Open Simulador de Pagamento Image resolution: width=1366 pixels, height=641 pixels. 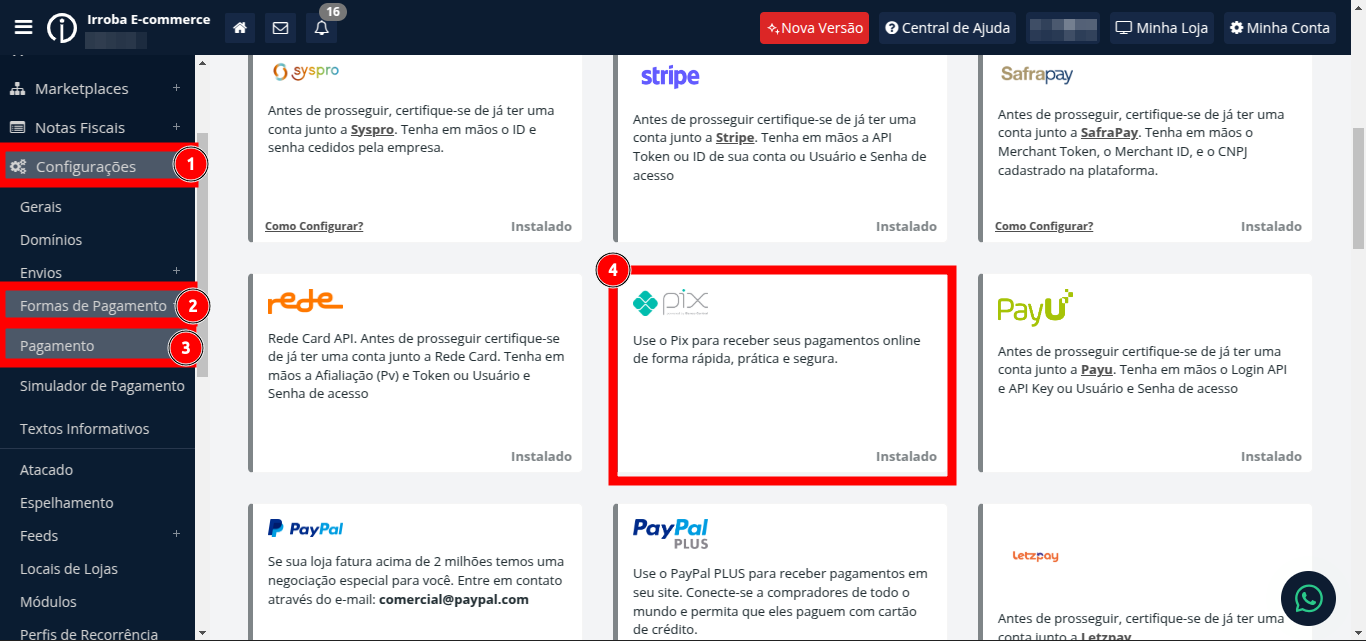(102, 386)
